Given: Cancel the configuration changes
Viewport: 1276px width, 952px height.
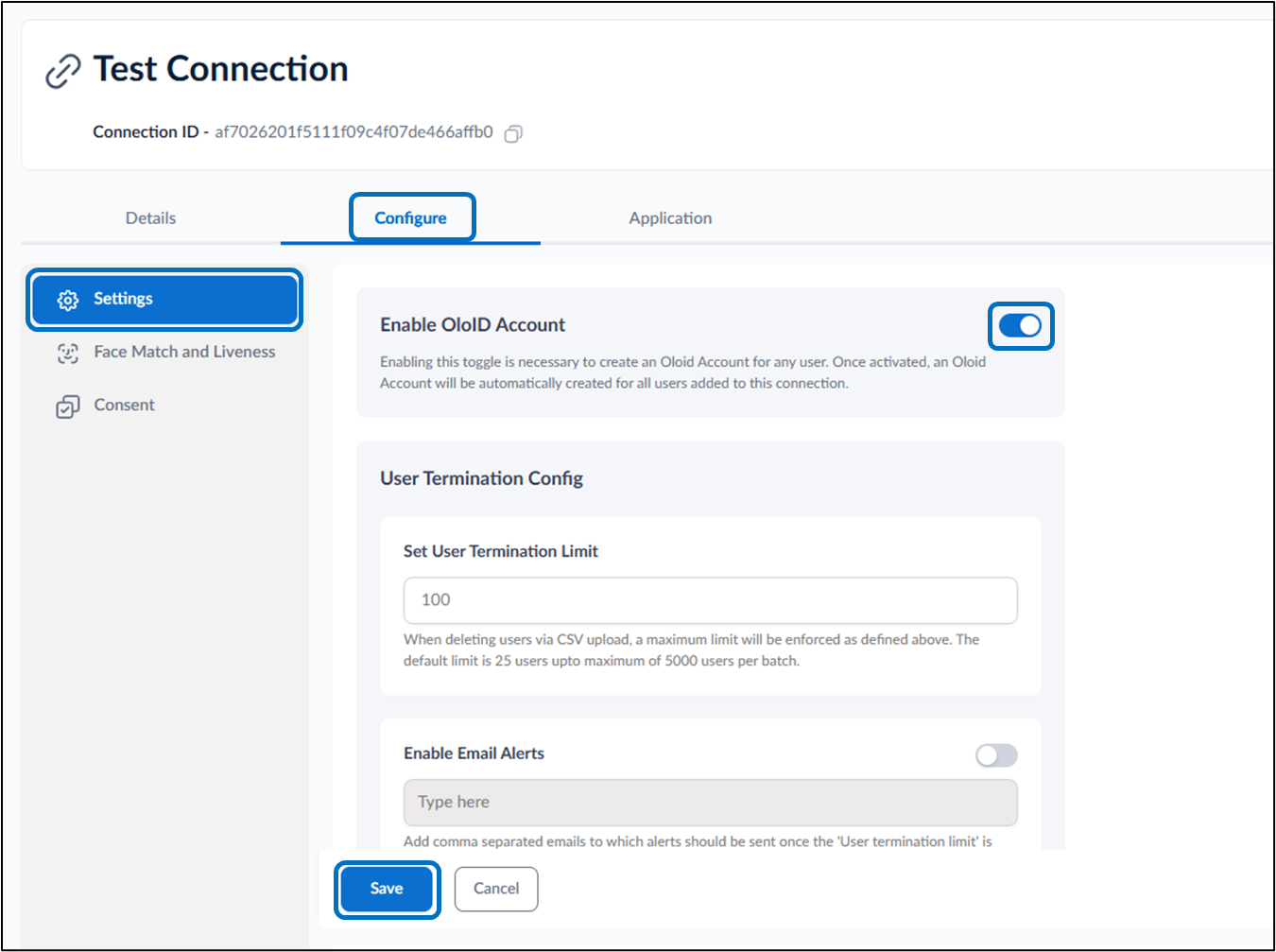Looking at the screenshot, I should click(x=496, y=889).
